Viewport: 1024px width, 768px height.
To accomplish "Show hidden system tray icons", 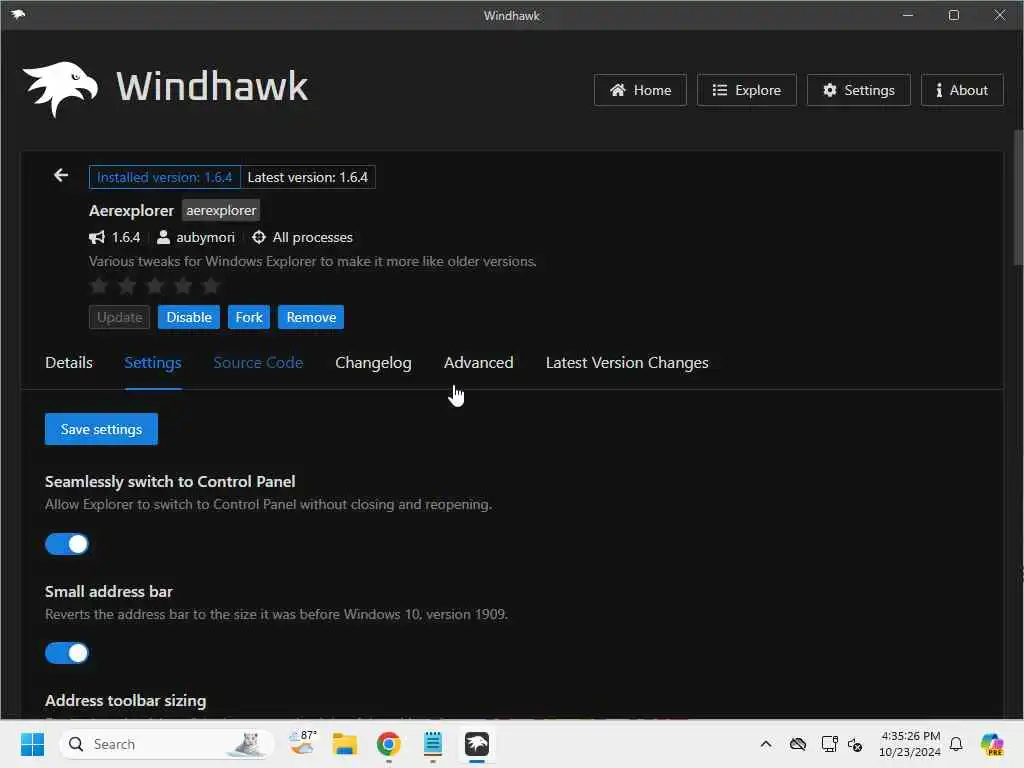I will (x=766, y=744).
